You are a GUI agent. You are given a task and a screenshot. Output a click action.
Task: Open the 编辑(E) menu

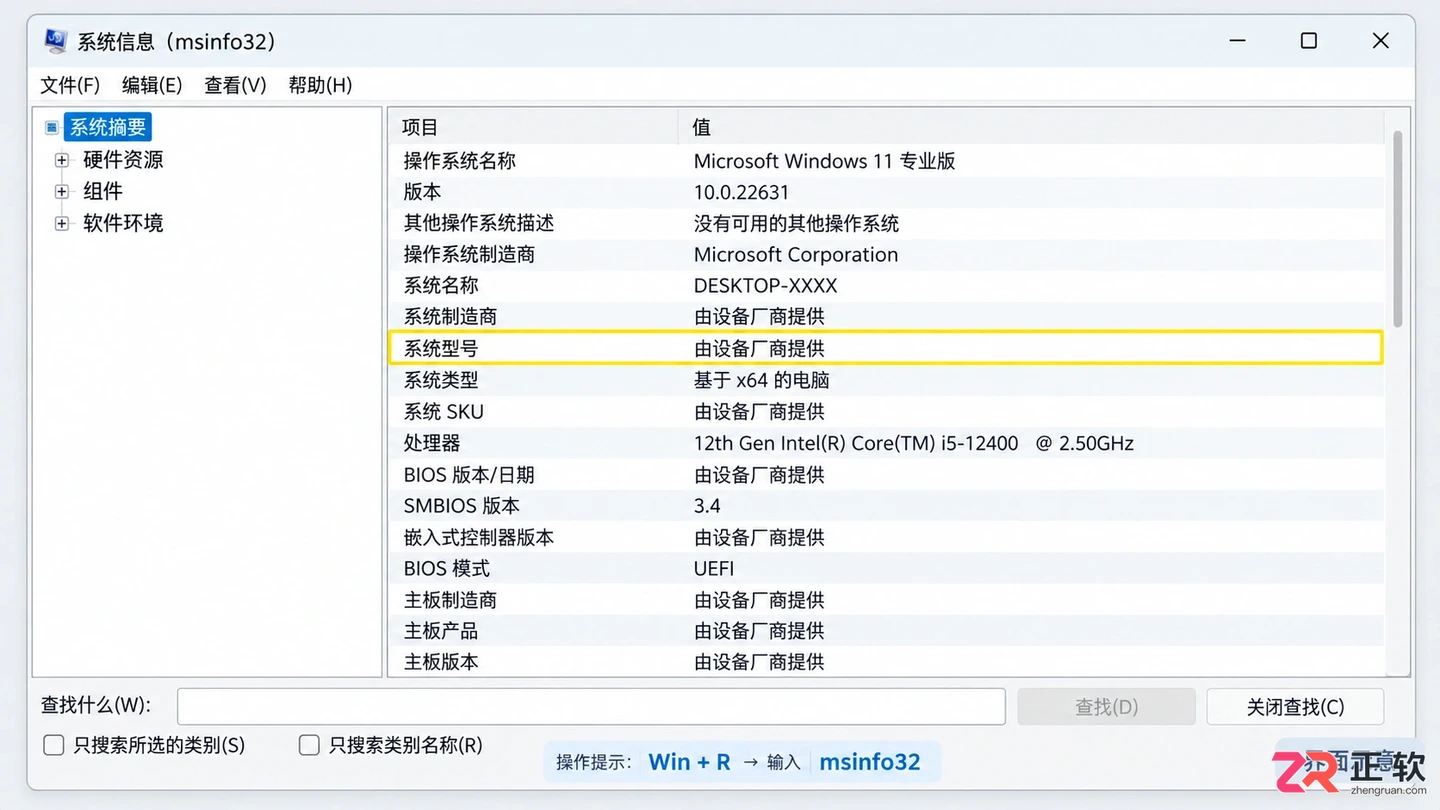(x=152, y=85)
